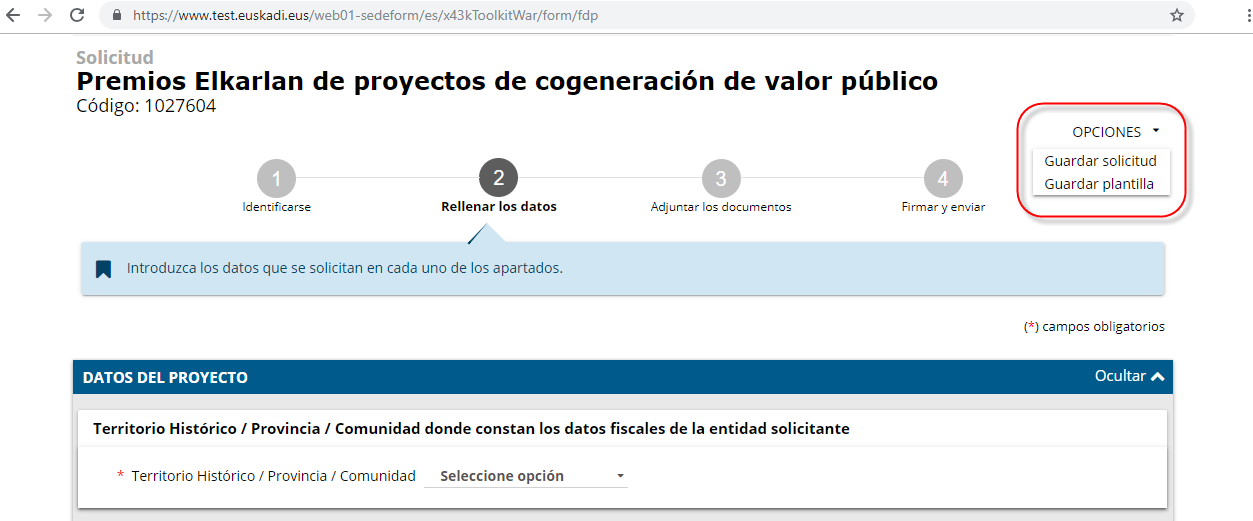The image size is (1253, 521).
Task: Click the padlock site security icon
Action: 117,16
